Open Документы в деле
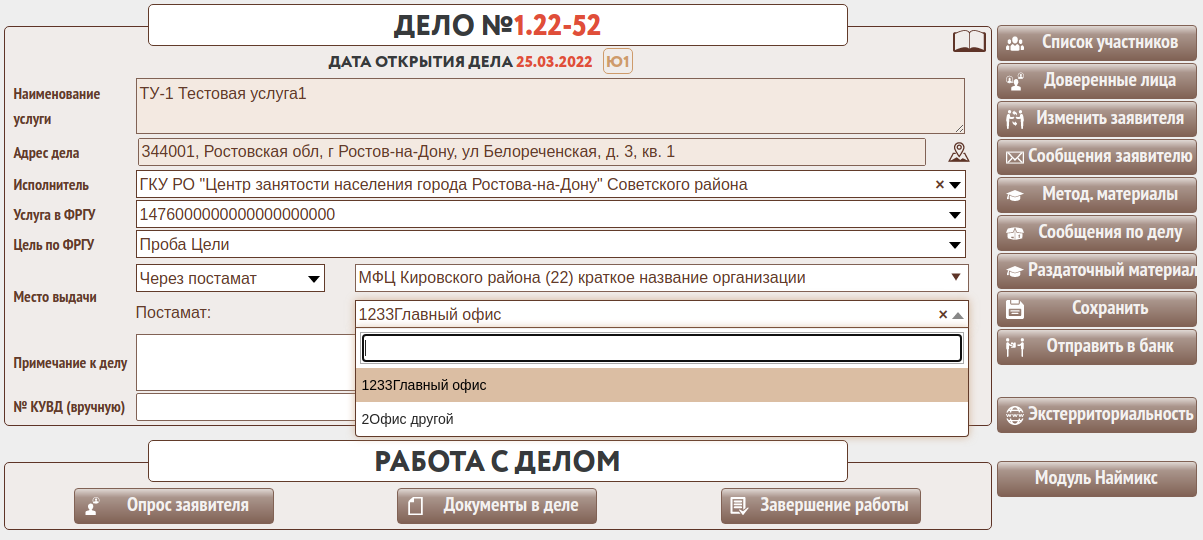The height and width of the screenshot is (540, 1203). [x=496, y=506]
